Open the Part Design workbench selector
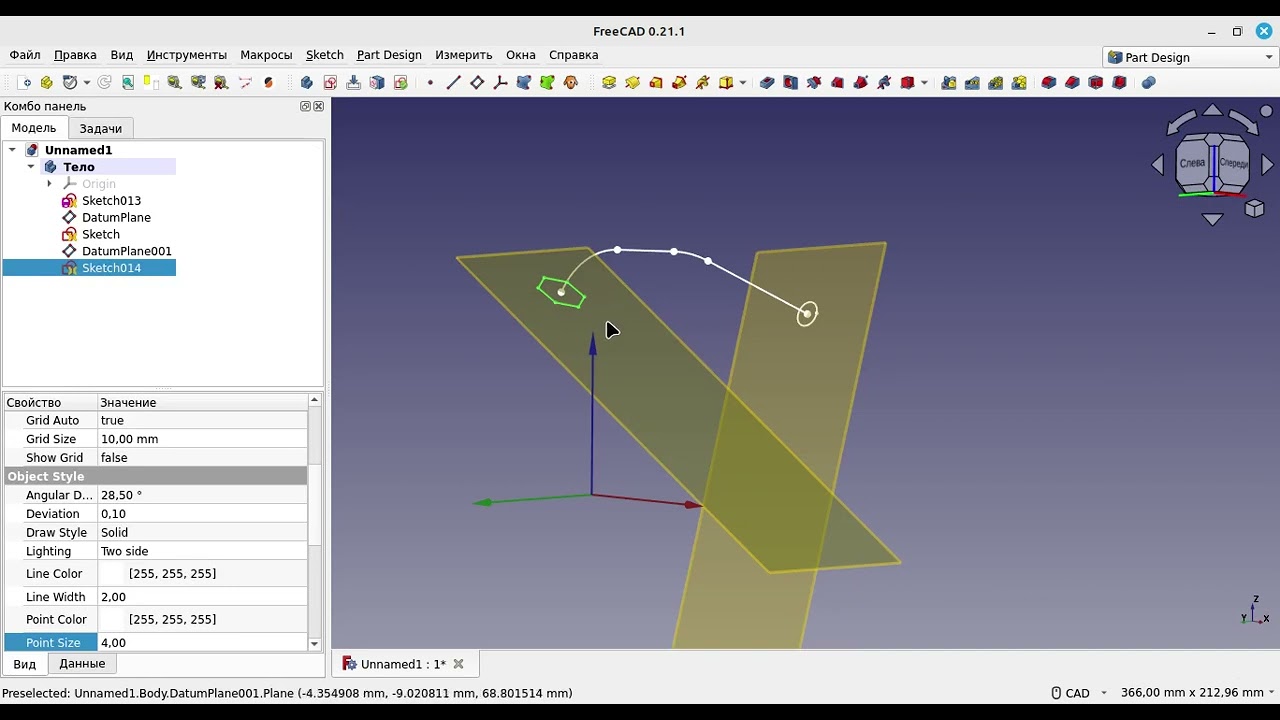 pyautogui.click(x=1189, y=57)
